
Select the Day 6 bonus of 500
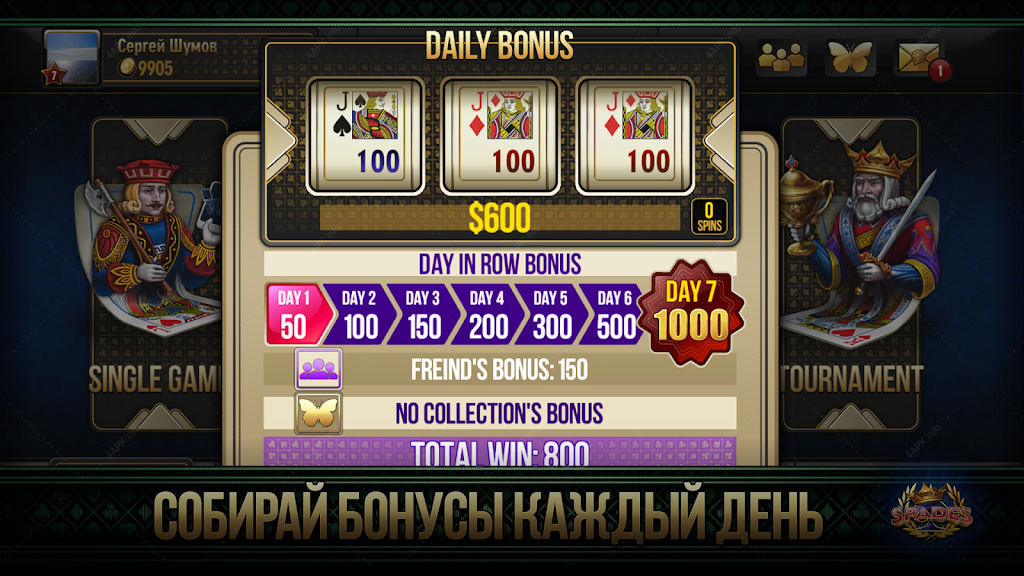click(x=613, y=314)
